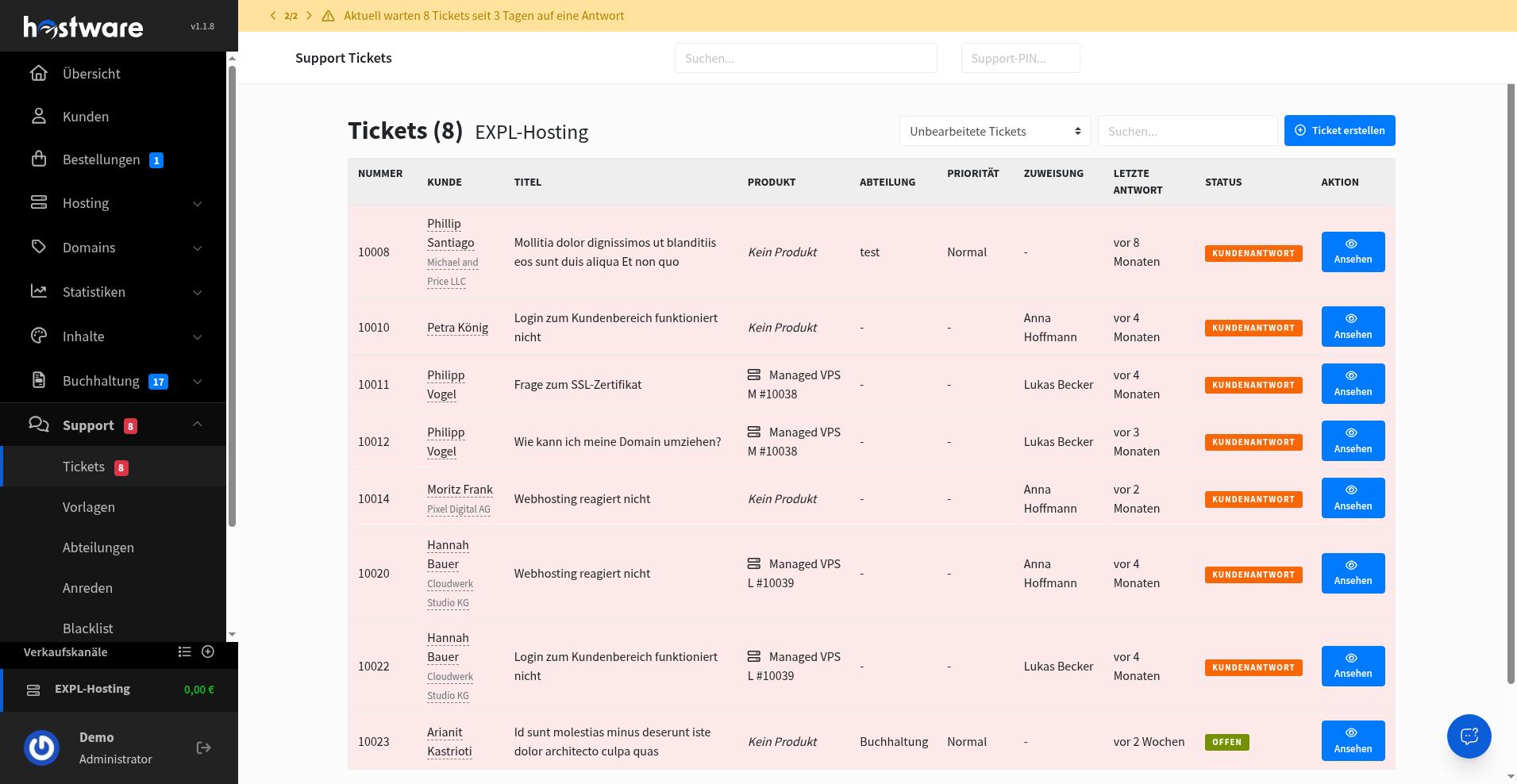The height and width of the screenshot is (784, 1517).
Task: Click the Buchhaltung badge showing 17
Action: [159, 382]
